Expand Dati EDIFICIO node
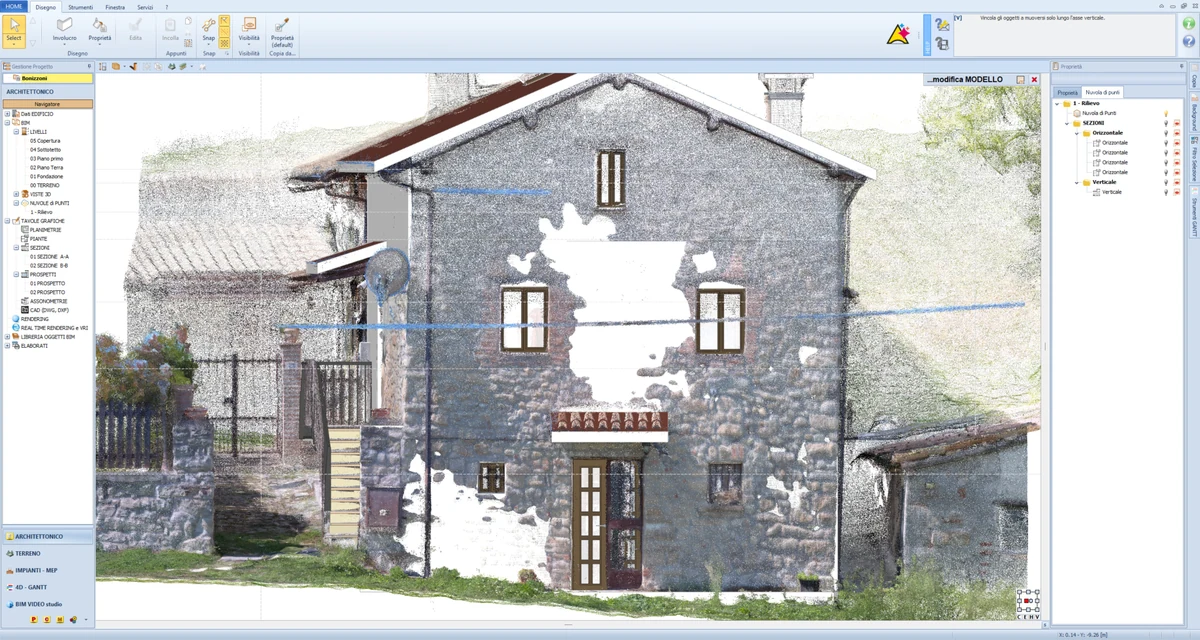Screen dimensions: 1200x640 (7, 114)
